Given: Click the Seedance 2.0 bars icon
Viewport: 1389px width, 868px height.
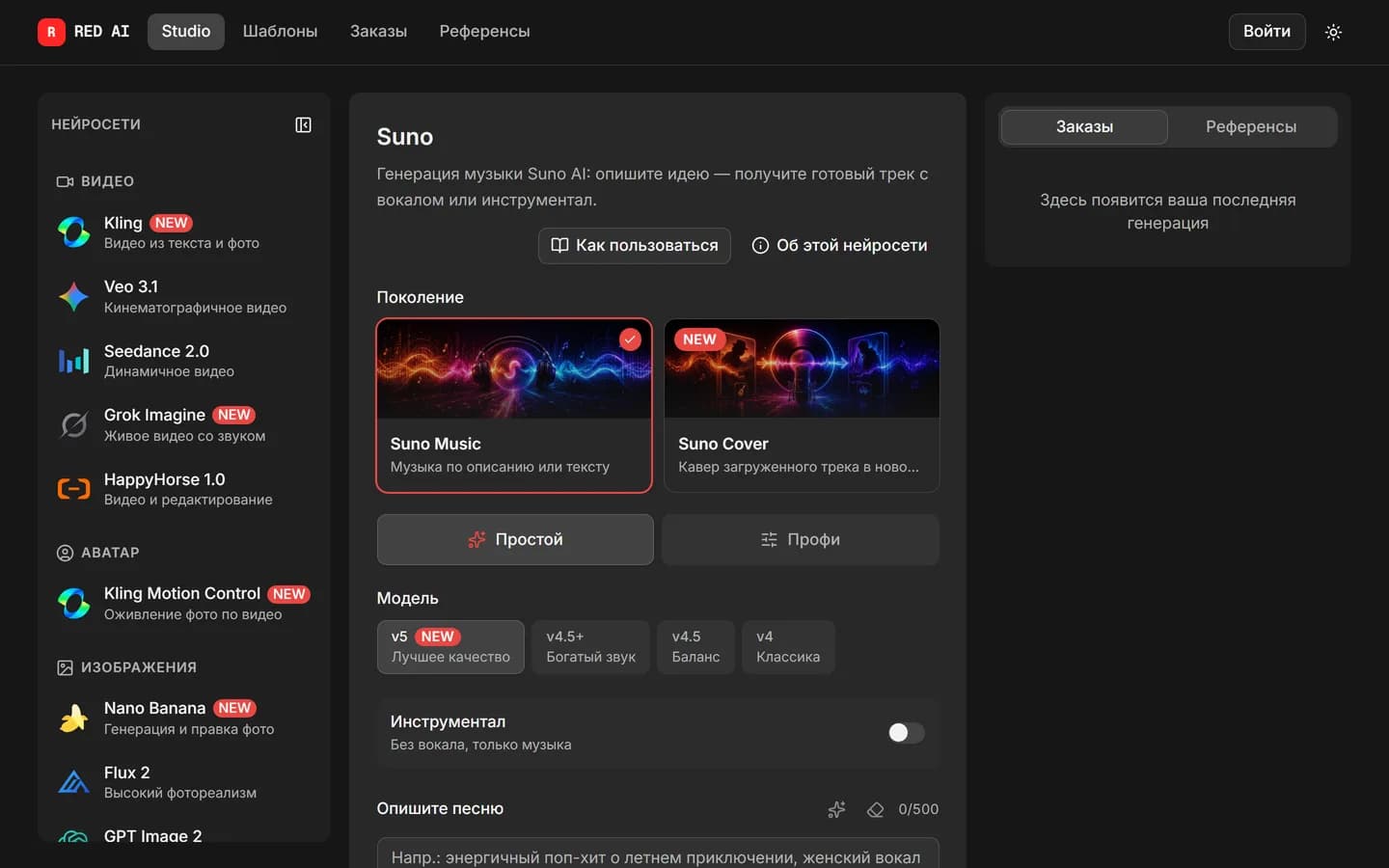Looking at the screenshot, I should [x=74, y=361].
